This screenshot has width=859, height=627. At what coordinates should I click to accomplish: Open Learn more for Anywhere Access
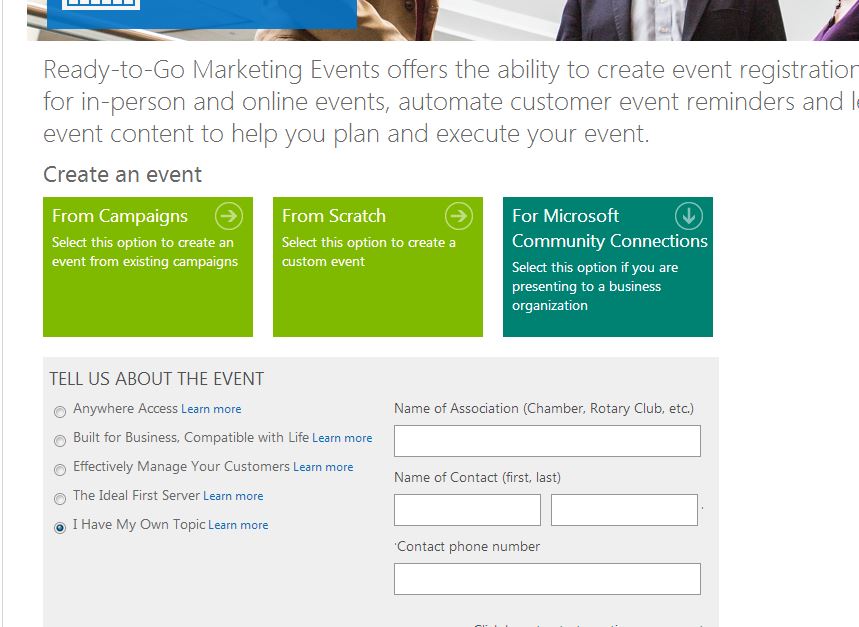(211, 409)
